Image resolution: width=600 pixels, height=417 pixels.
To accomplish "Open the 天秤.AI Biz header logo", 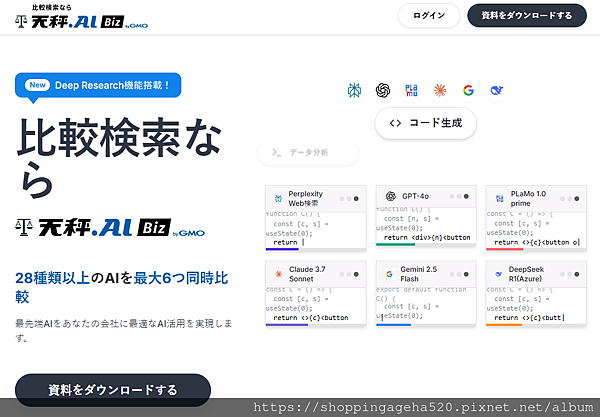I will point(81,17).
